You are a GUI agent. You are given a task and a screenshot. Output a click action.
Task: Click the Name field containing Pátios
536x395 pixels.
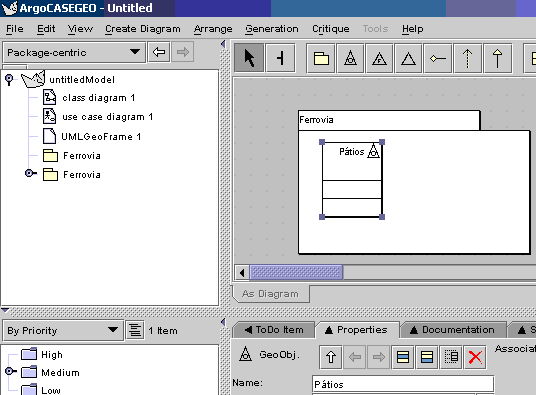coord(403,384)
